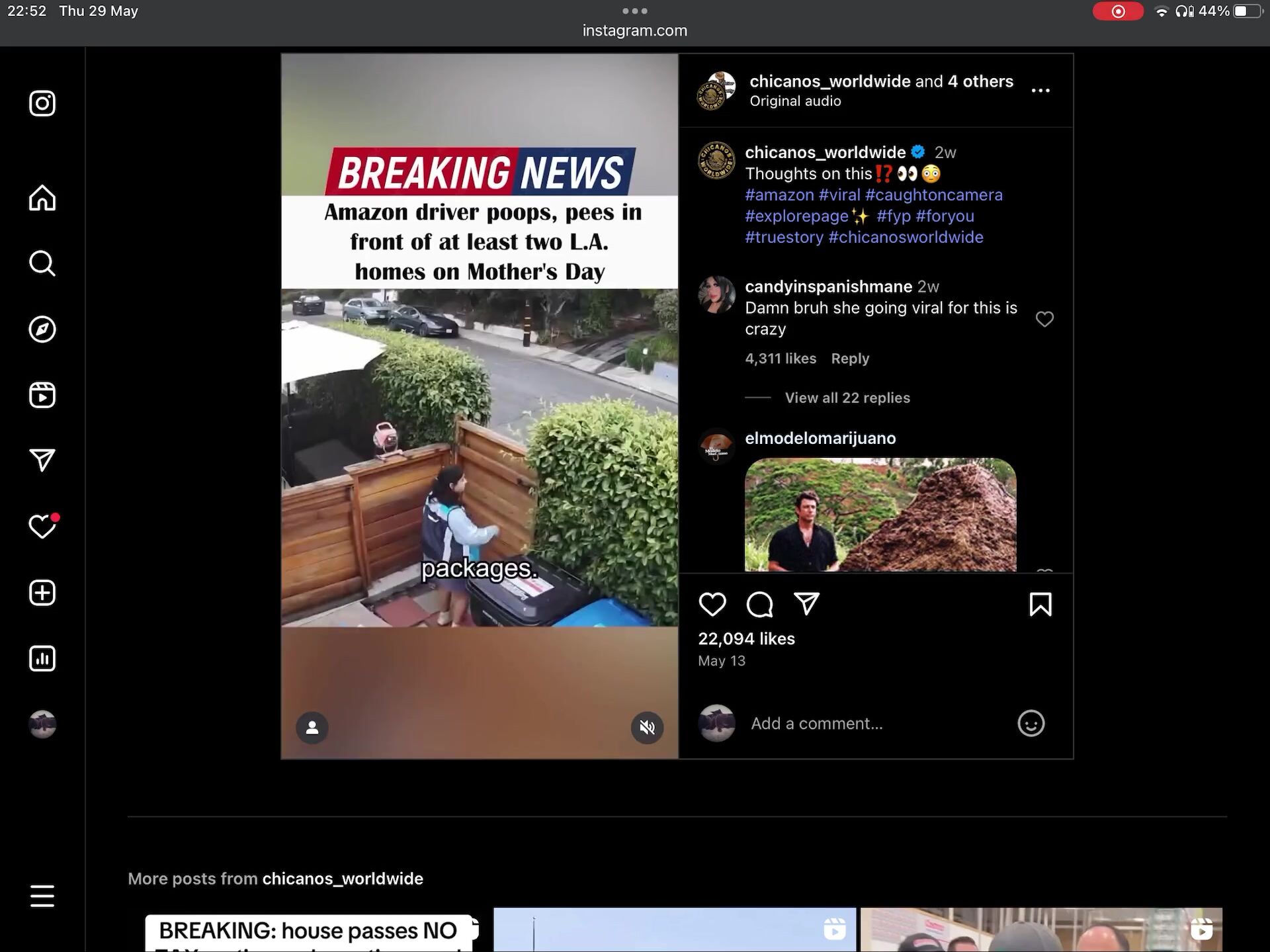Like candyinspanishmane's comment
1270x952 pixels.
tap(1044, 319)
